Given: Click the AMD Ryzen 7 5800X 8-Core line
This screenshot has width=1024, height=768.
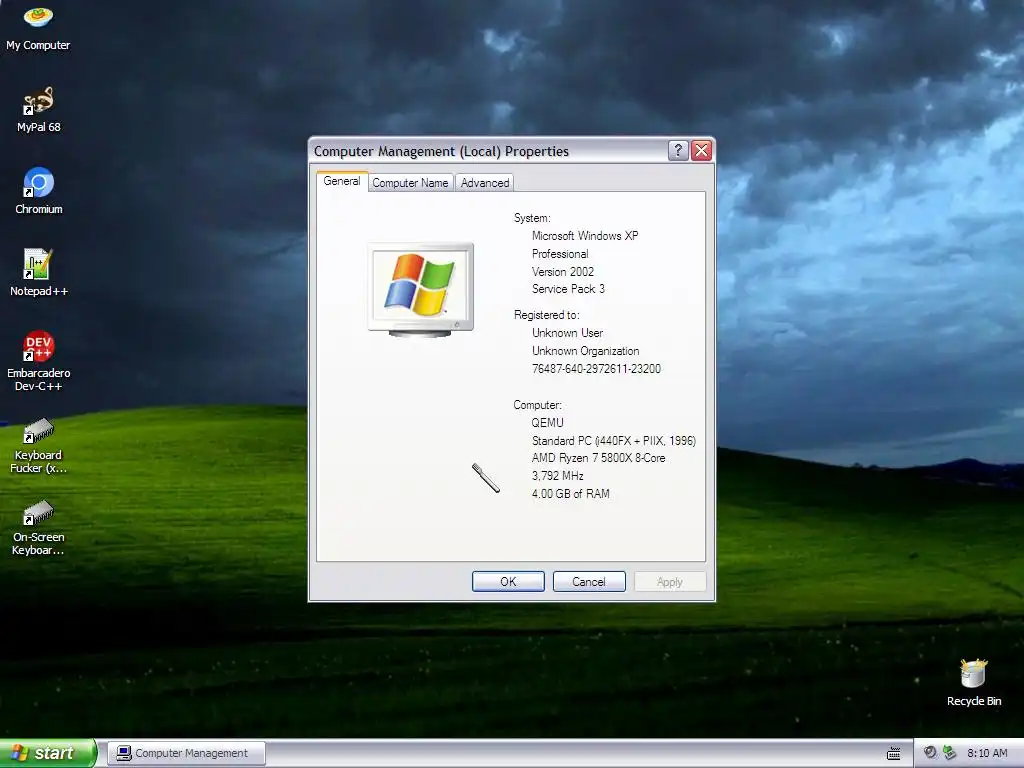Looking at the screenshot, I should click(598, 458).
